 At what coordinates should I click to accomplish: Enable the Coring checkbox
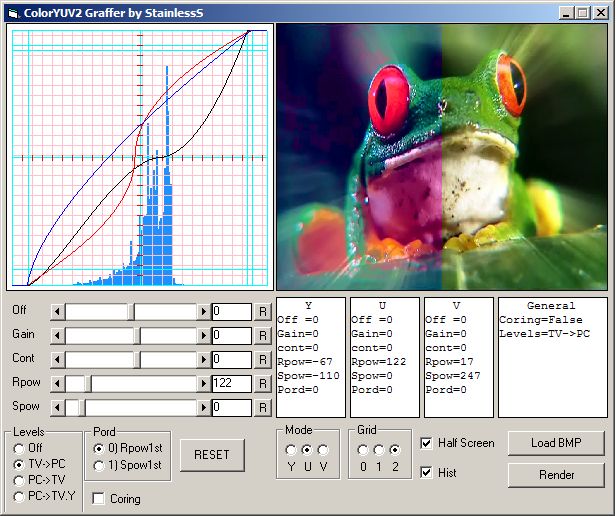tap(98, 499)
